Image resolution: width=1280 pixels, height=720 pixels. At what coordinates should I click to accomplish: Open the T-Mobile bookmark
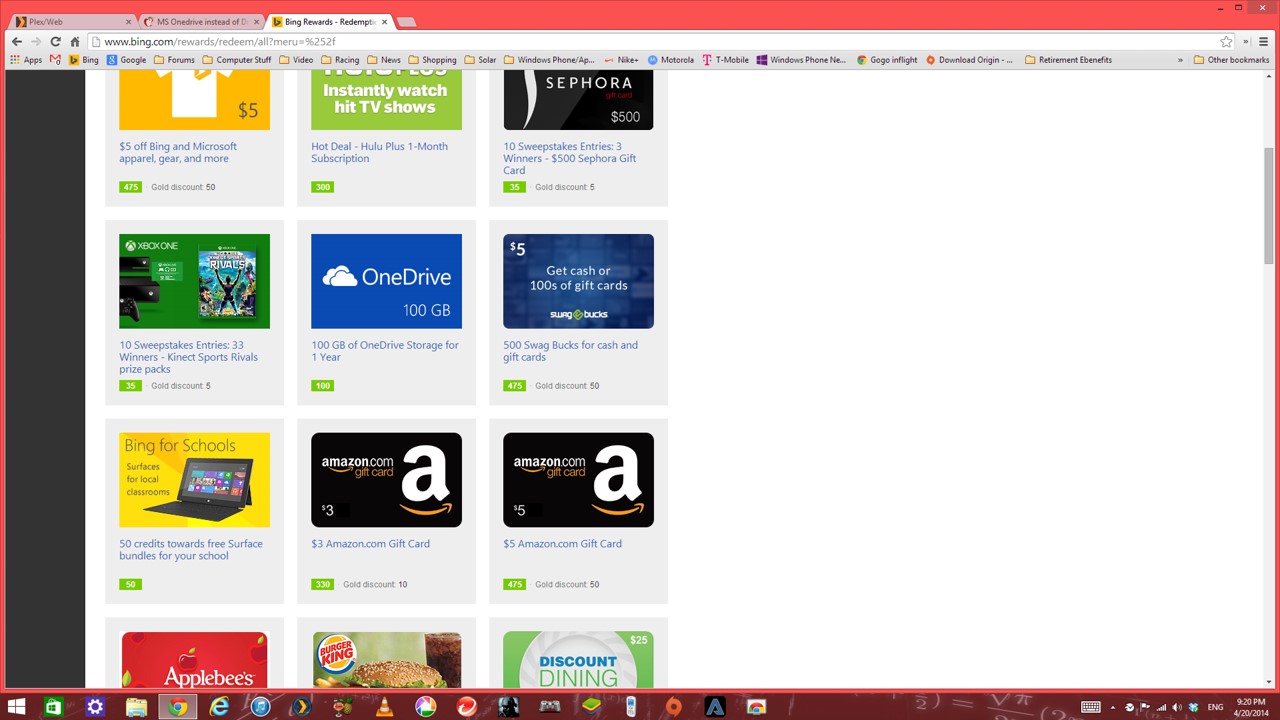tap(726, 60)
